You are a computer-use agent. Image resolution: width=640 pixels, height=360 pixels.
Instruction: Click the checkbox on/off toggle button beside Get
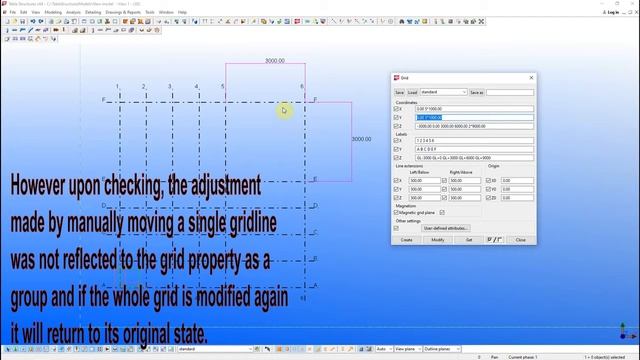tap(494, 240)
